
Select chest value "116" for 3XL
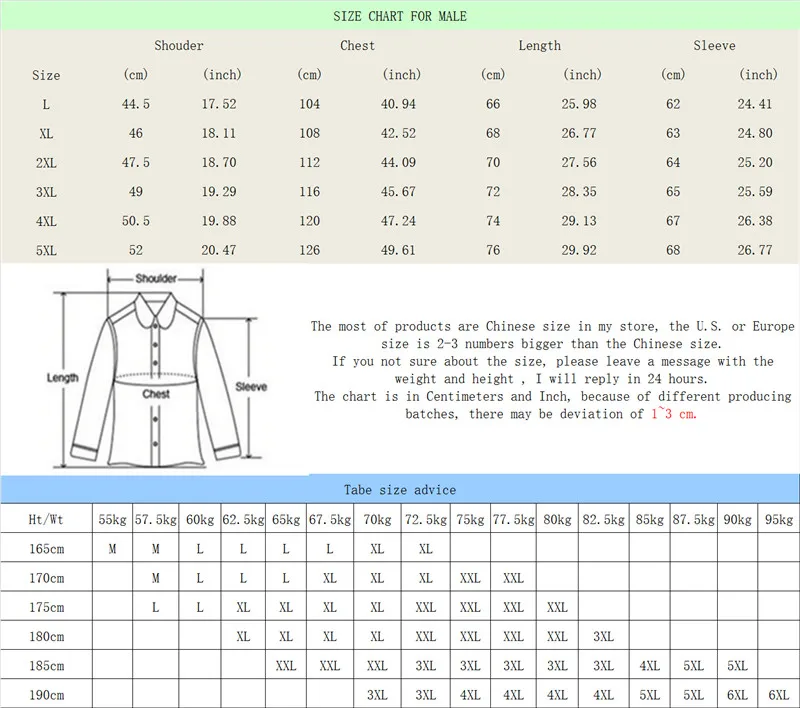click(310, 191)
